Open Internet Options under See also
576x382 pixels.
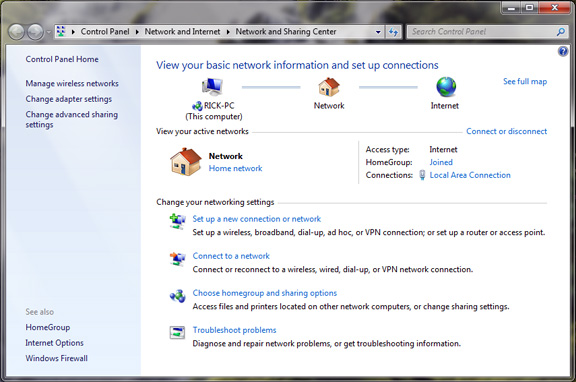(x=54, y=342)
